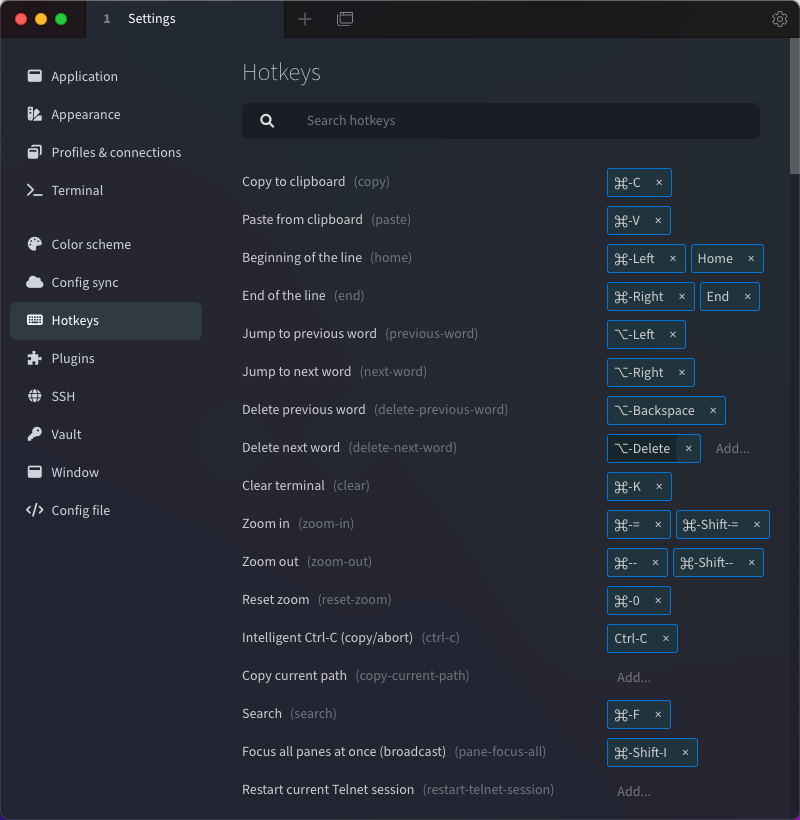
Task: Remove the Home hotkey binding
Action: pyautogui.click(x=751, y=259)
